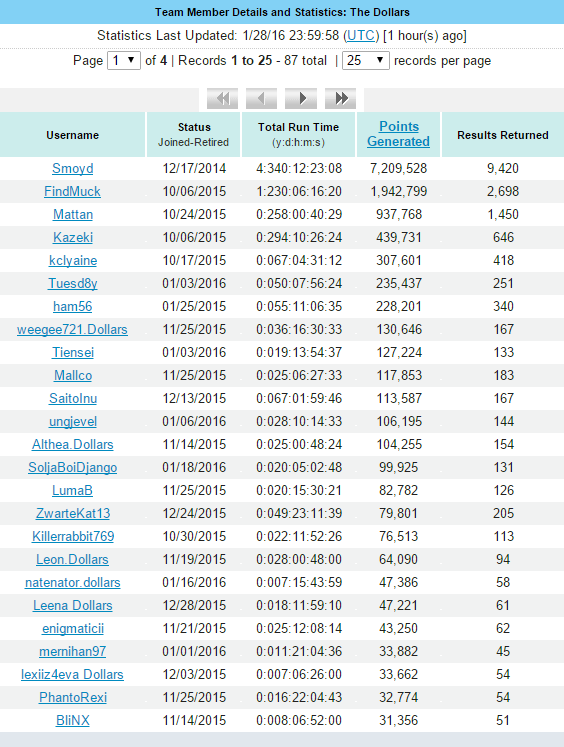Open the records per page dropdown
Image resolution: width=564 pixels, height=747 pixels.
click(366, 61)
